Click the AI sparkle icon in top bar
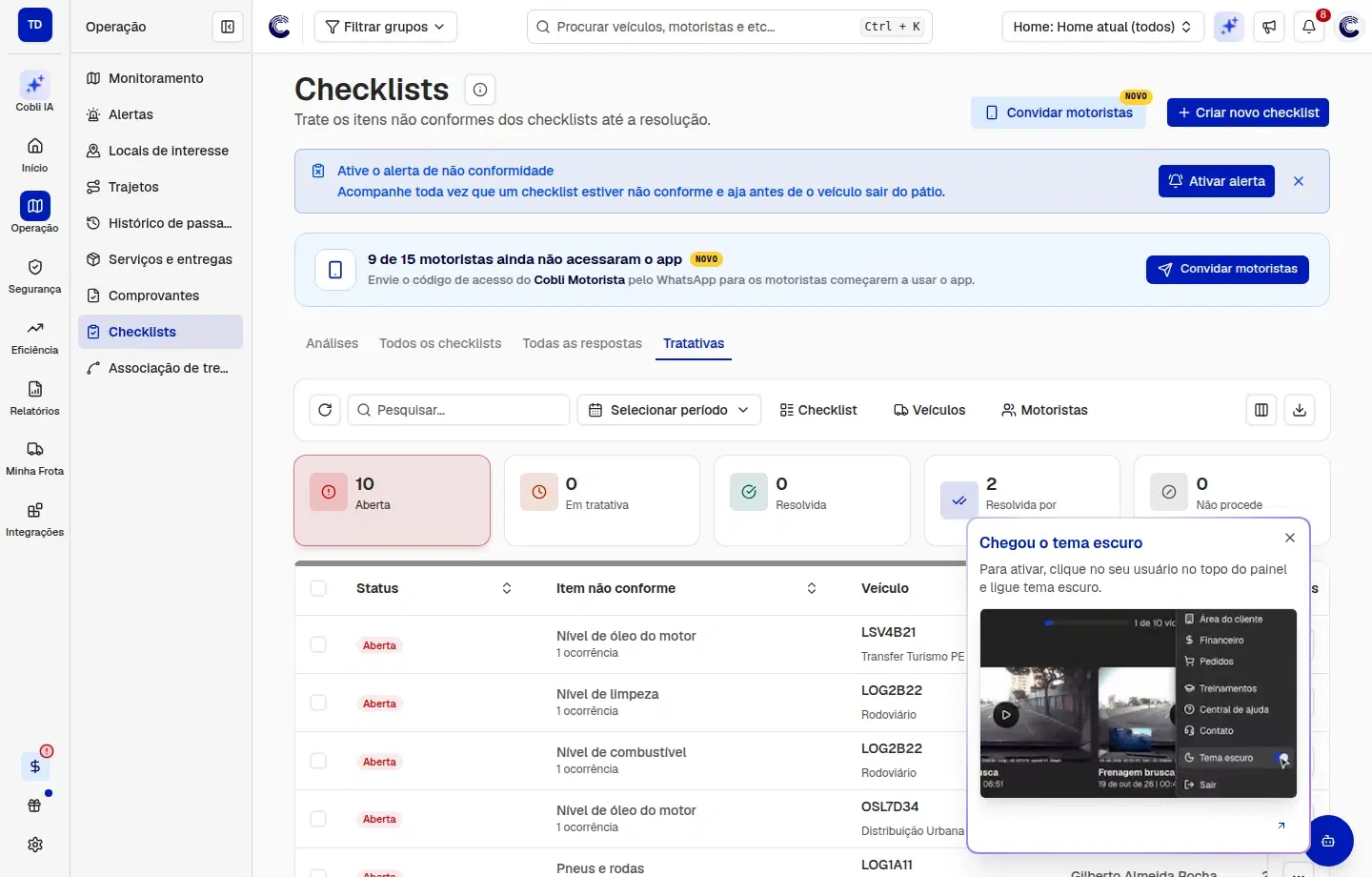 (x=1229, y=27)
